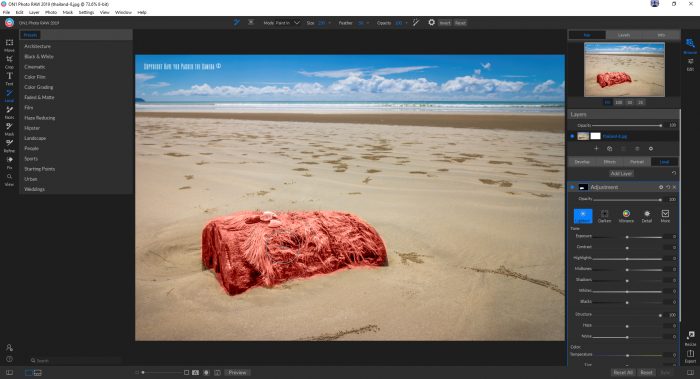The height and width of the screenshot is (379, 700).
Task: Adjust the Exposure slider handle
Action: pos(627,237)
